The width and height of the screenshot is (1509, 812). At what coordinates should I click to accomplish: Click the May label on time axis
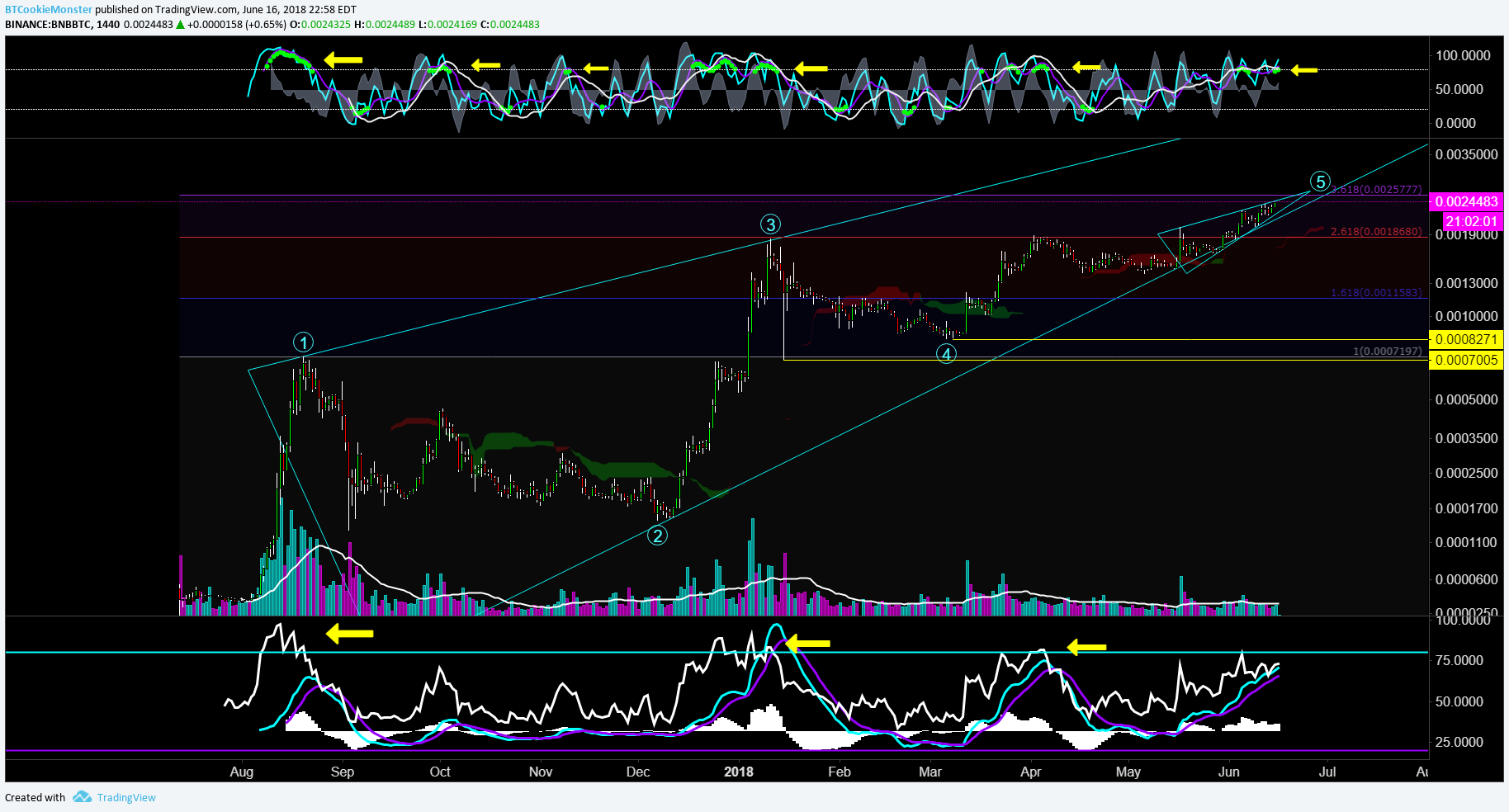(x=1128, y=772)
